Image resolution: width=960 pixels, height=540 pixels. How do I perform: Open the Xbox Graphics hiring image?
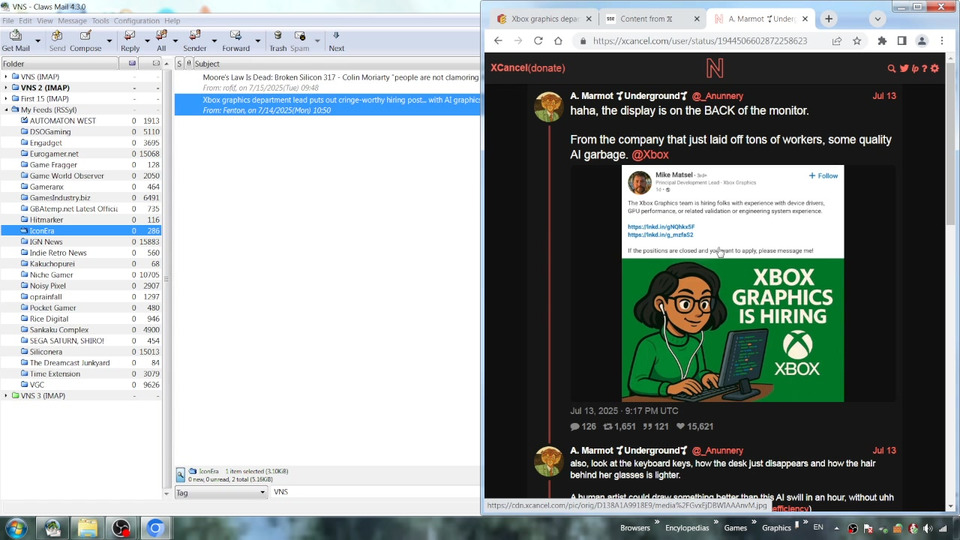733,283
